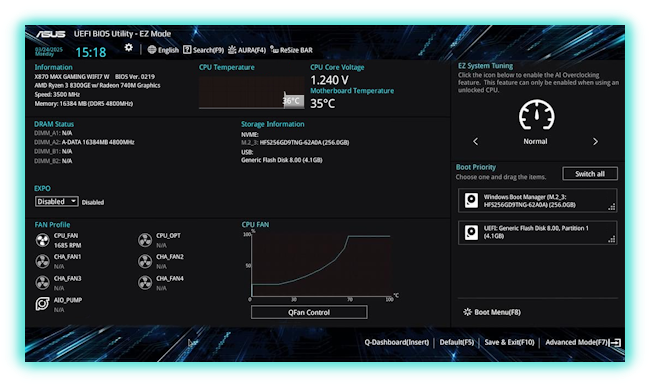Grab the drag handle on Generic Flash Disk entry
This screenshot has height=387, width=650.
coord(611,239)
